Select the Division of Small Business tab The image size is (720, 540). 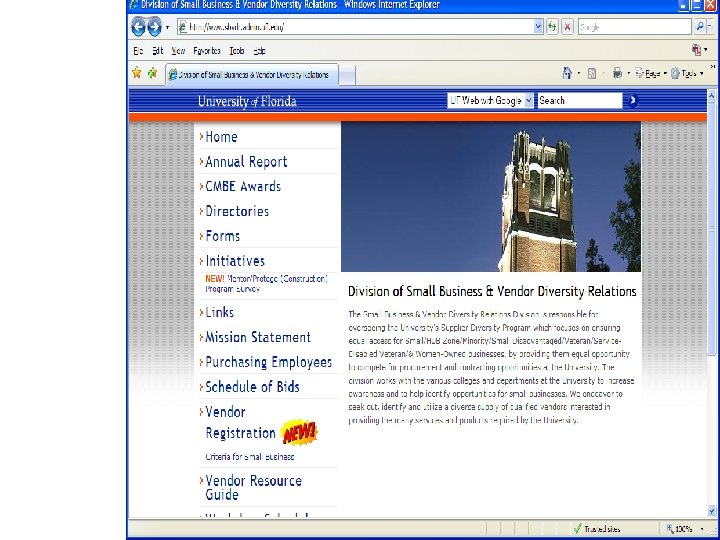coord(252,75)
